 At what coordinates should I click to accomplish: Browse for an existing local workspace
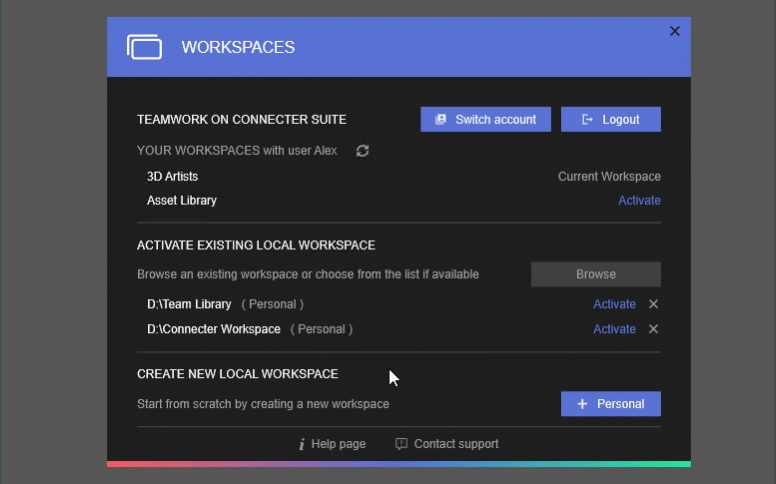pyautogui.click(x=595, y=274)
